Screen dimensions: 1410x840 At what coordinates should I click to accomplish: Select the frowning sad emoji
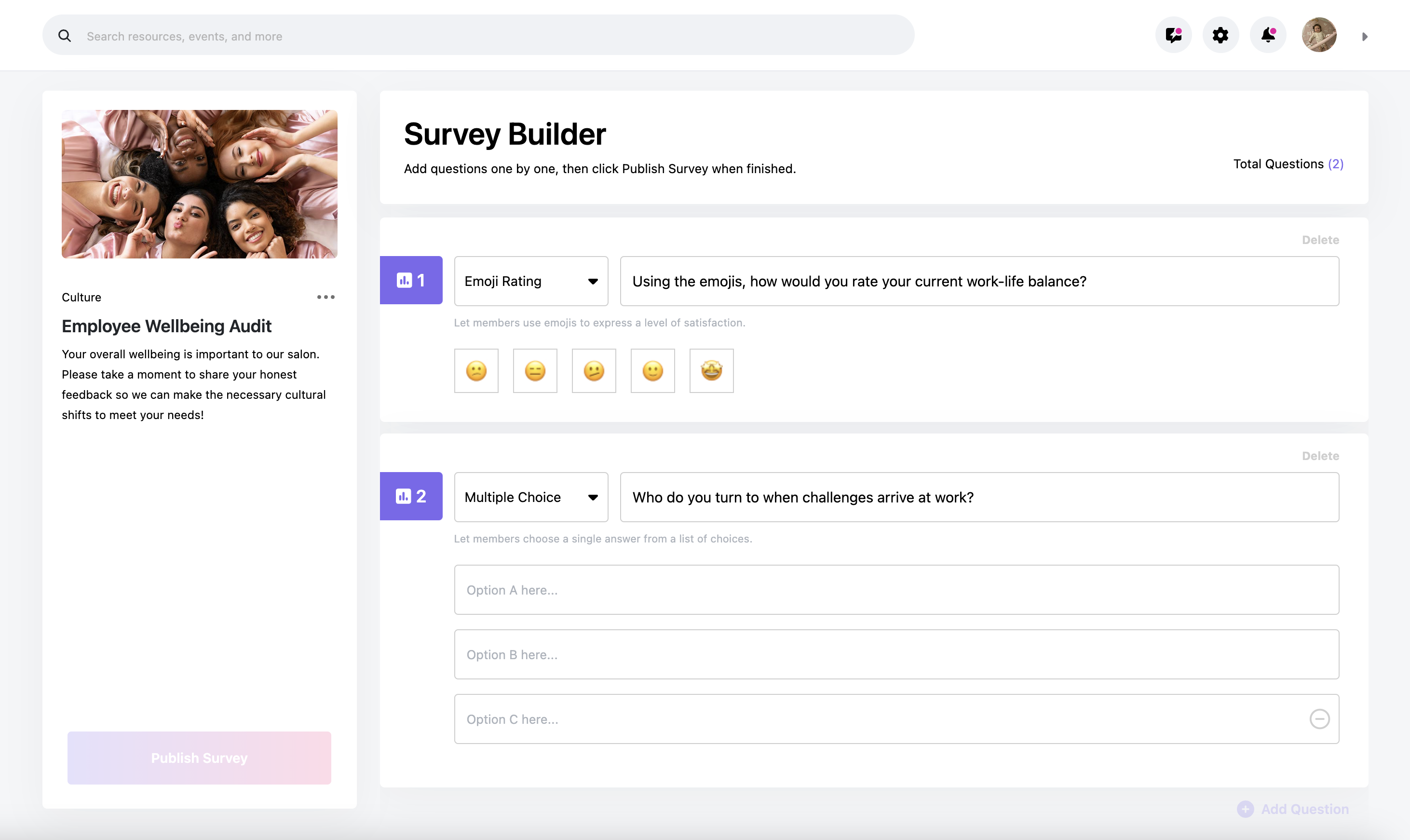point(476,371)
